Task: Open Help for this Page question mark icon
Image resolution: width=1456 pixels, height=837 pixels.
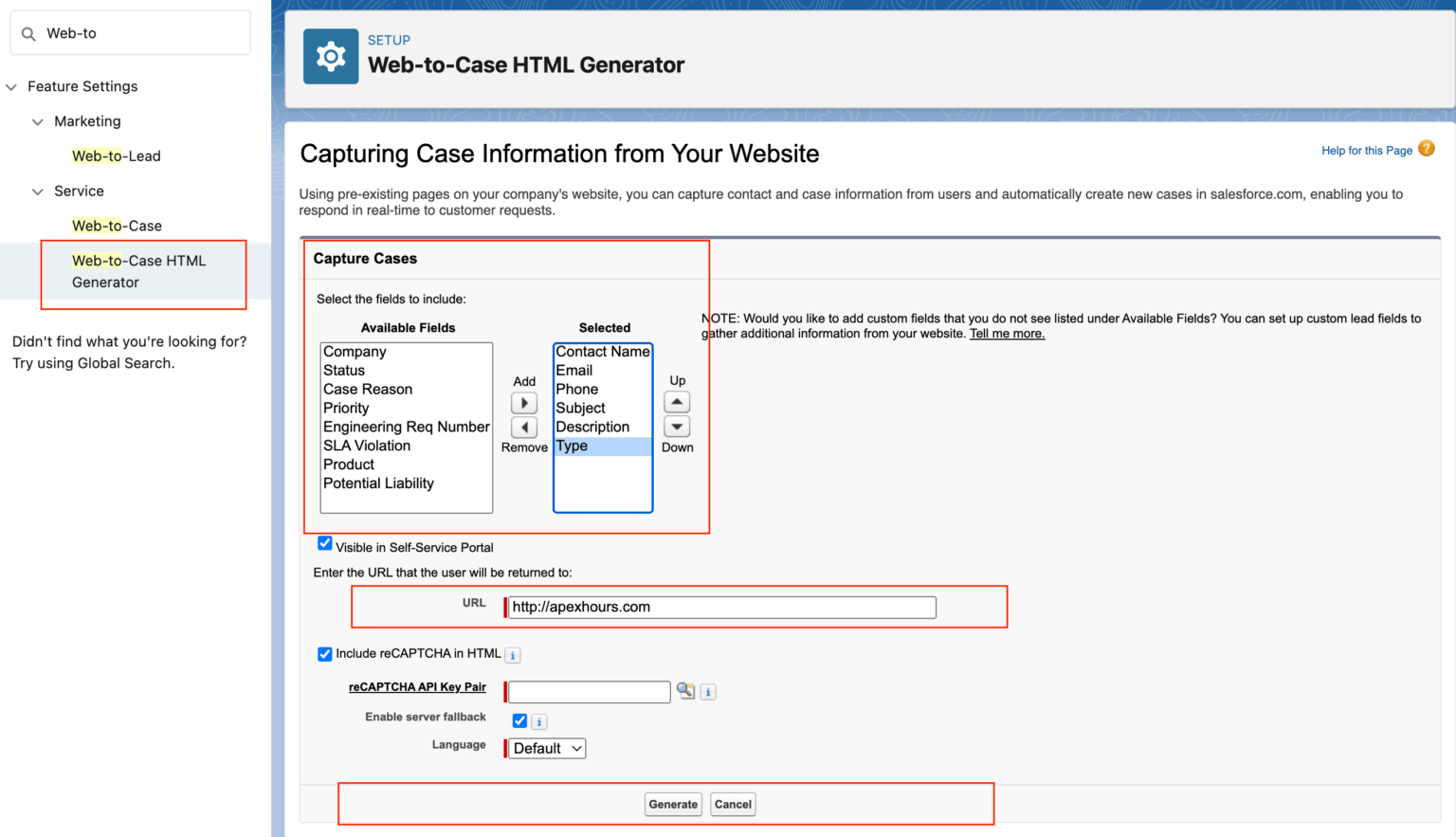Action: coord(1427,149)
